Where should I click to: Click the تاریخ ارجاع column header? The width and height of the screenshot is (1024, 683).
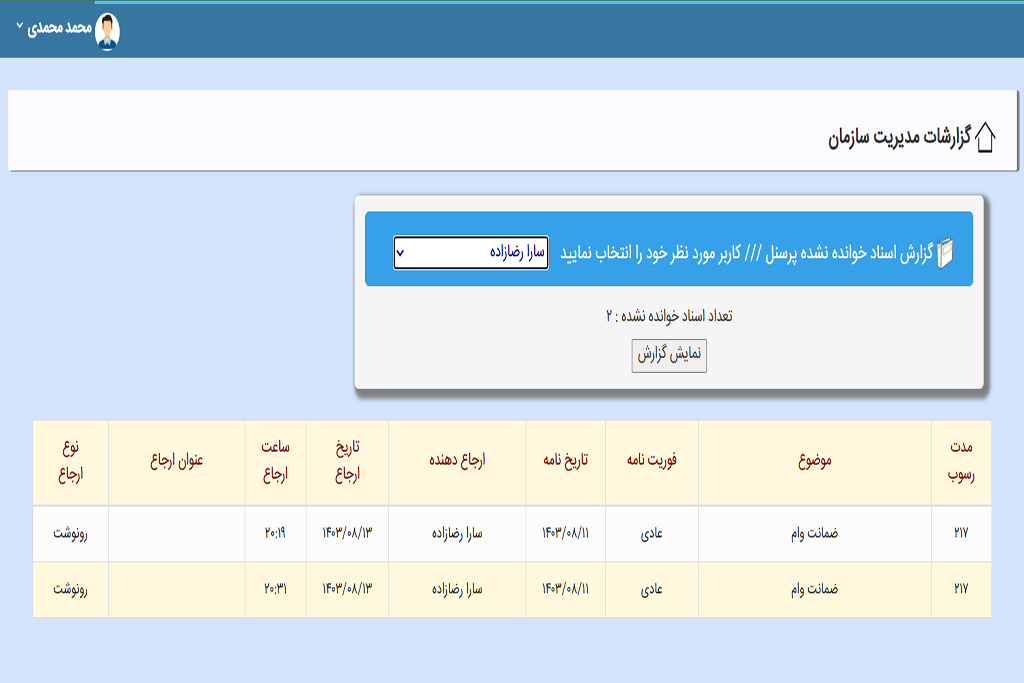[348, 462]
